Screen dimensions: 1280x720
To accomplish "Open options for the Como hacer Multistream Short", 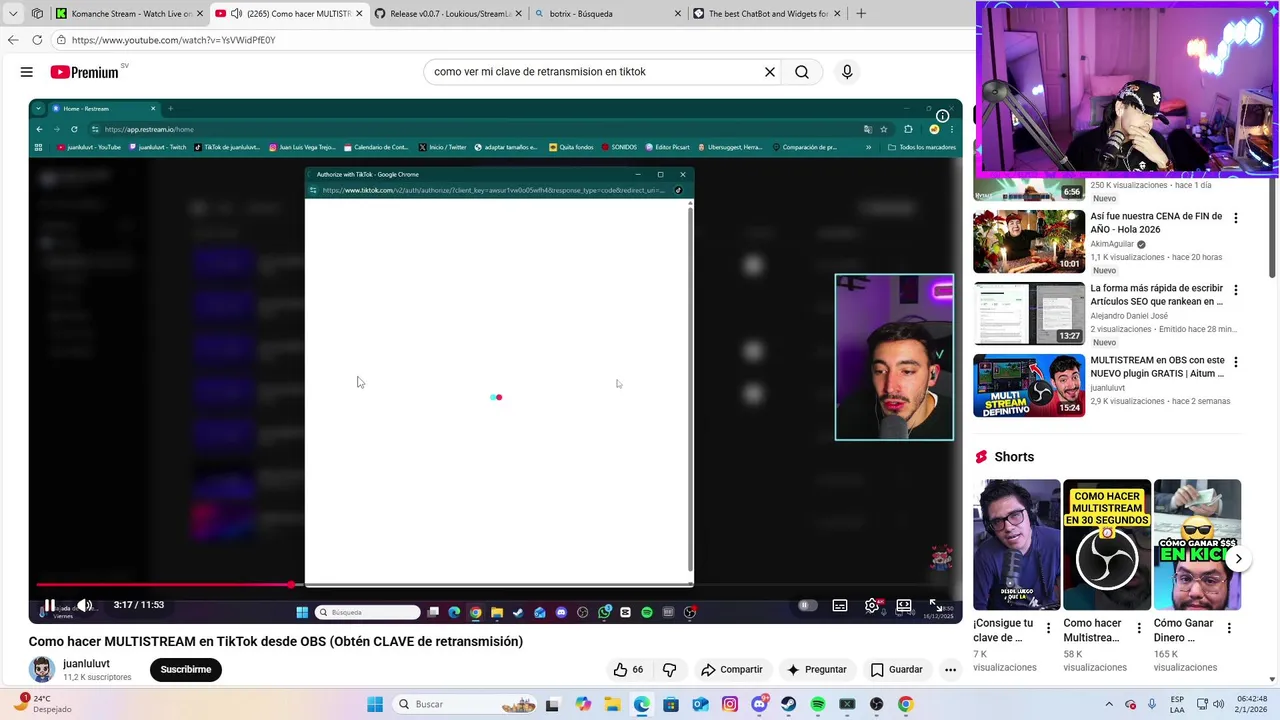I will point(1139,629).
